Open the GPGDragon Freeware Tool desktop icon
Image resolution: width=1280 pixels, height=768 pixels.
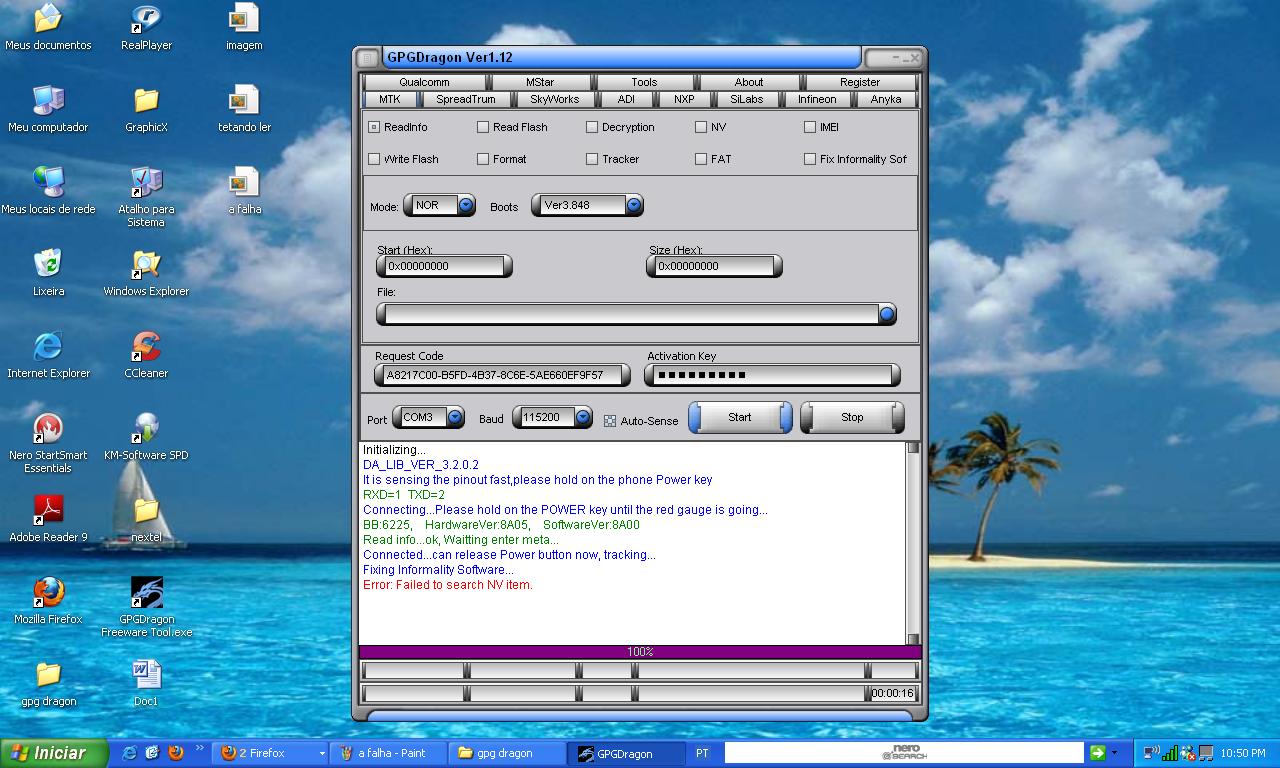click(147, 594)
